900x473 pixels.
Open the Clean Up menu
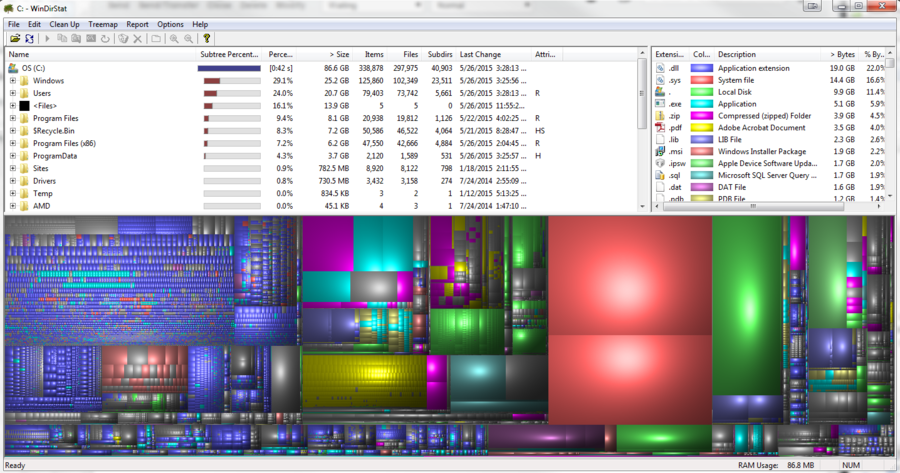pyautogui.click(x=65, y=24)
